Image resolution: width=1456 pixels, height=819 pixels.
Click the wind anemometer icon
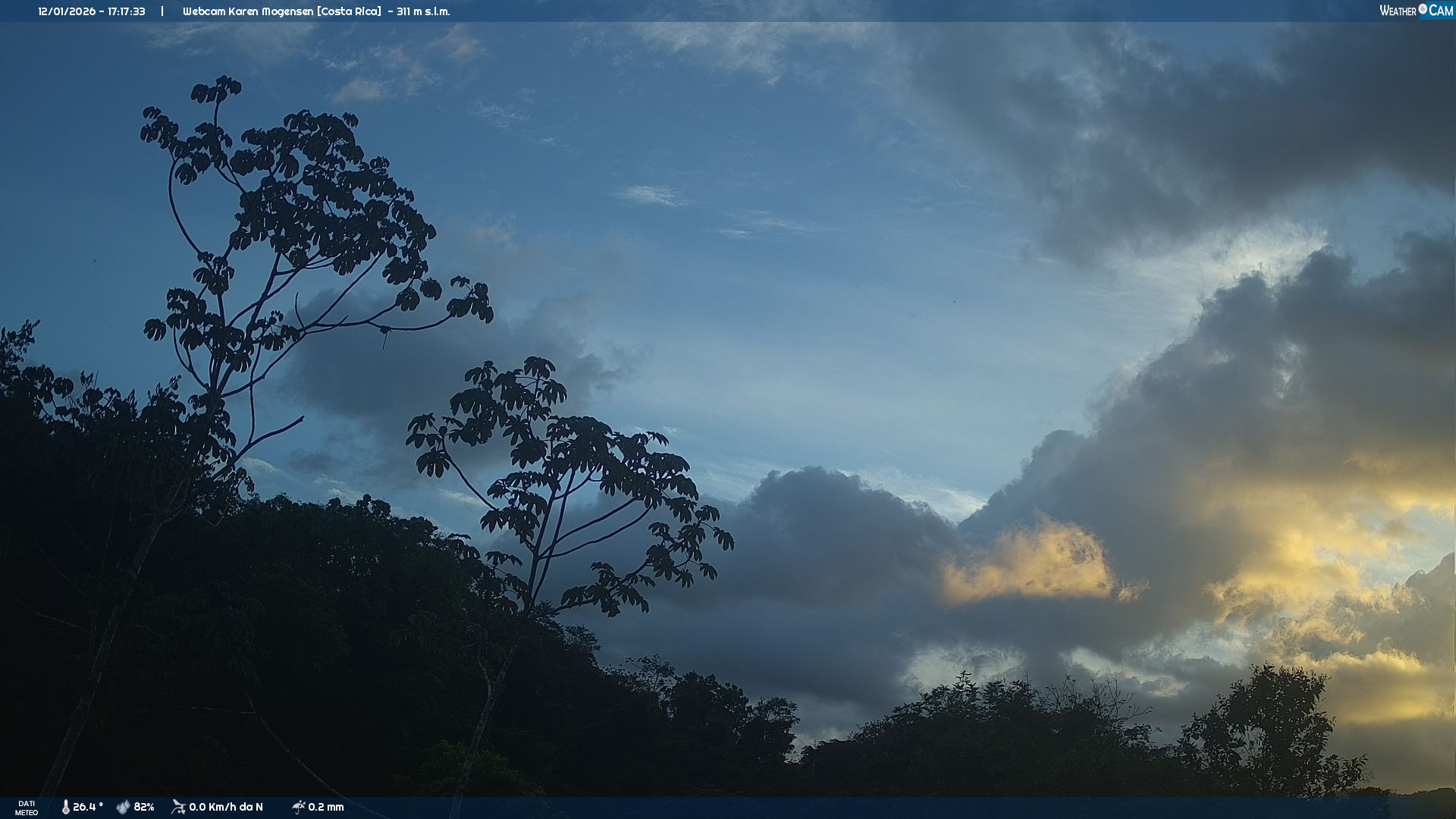(178, 807)
